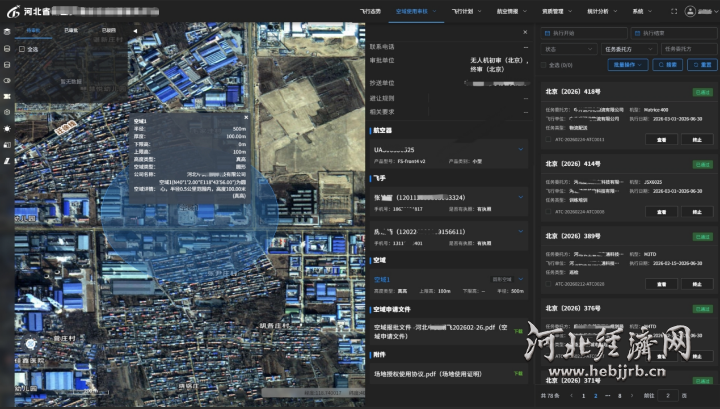
Task: Expand the 批量操作 batch operation dropdown
Action: point(626,65)
